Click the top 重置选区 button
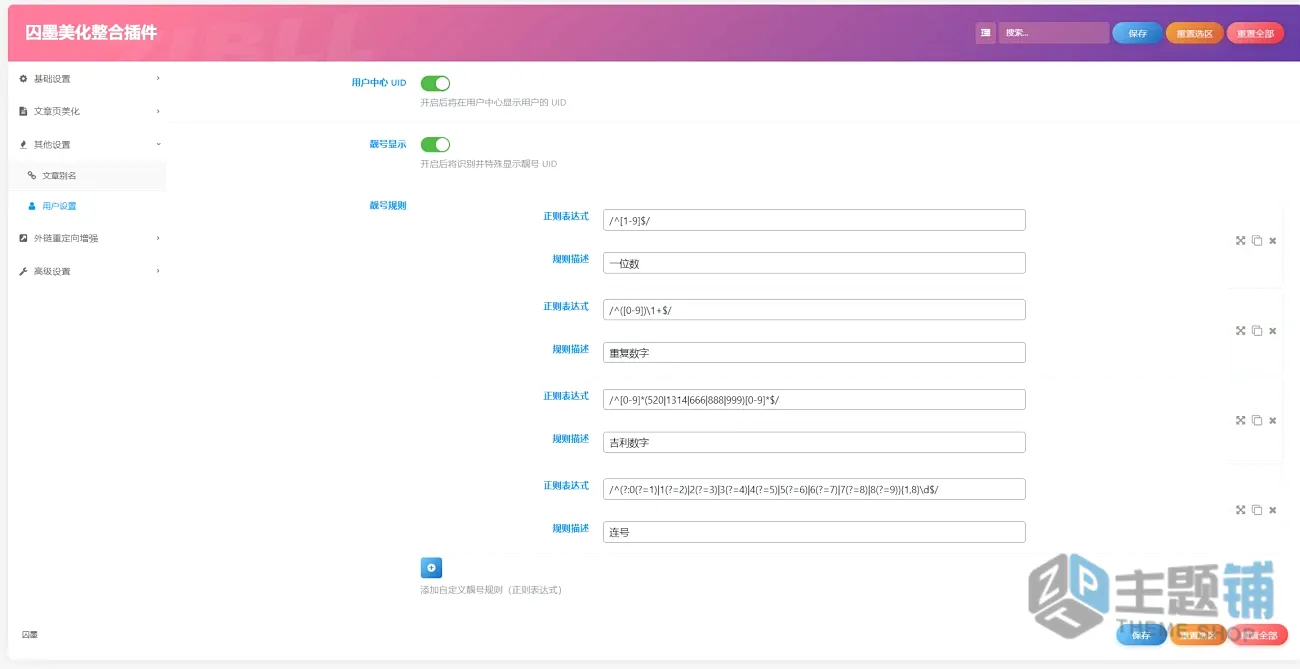The height and width of the screenshot is (669, 1300). pos(1194,33)
